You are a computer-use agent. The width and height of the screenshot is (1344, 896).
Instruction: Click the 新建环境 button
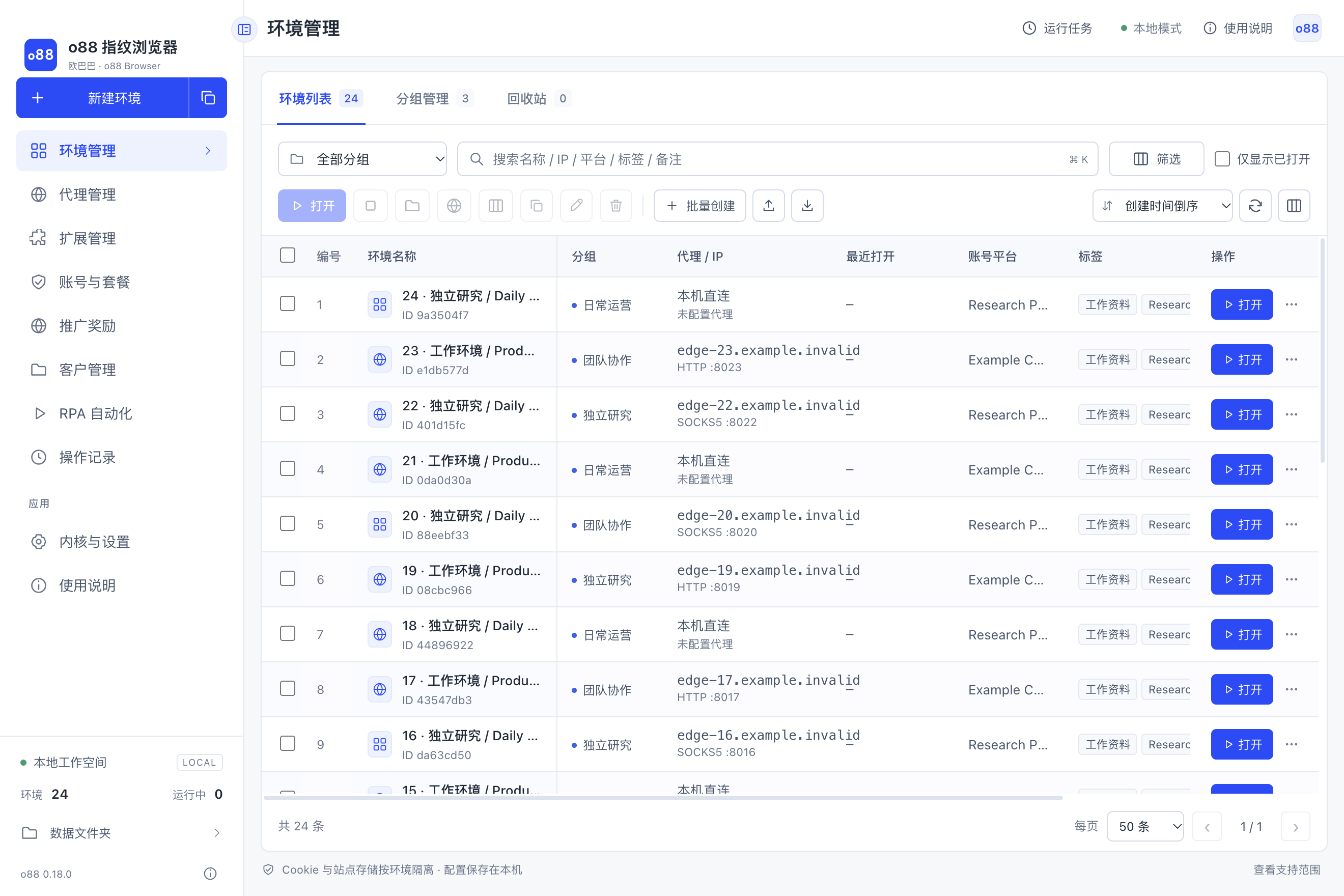(x=102, y=98)
